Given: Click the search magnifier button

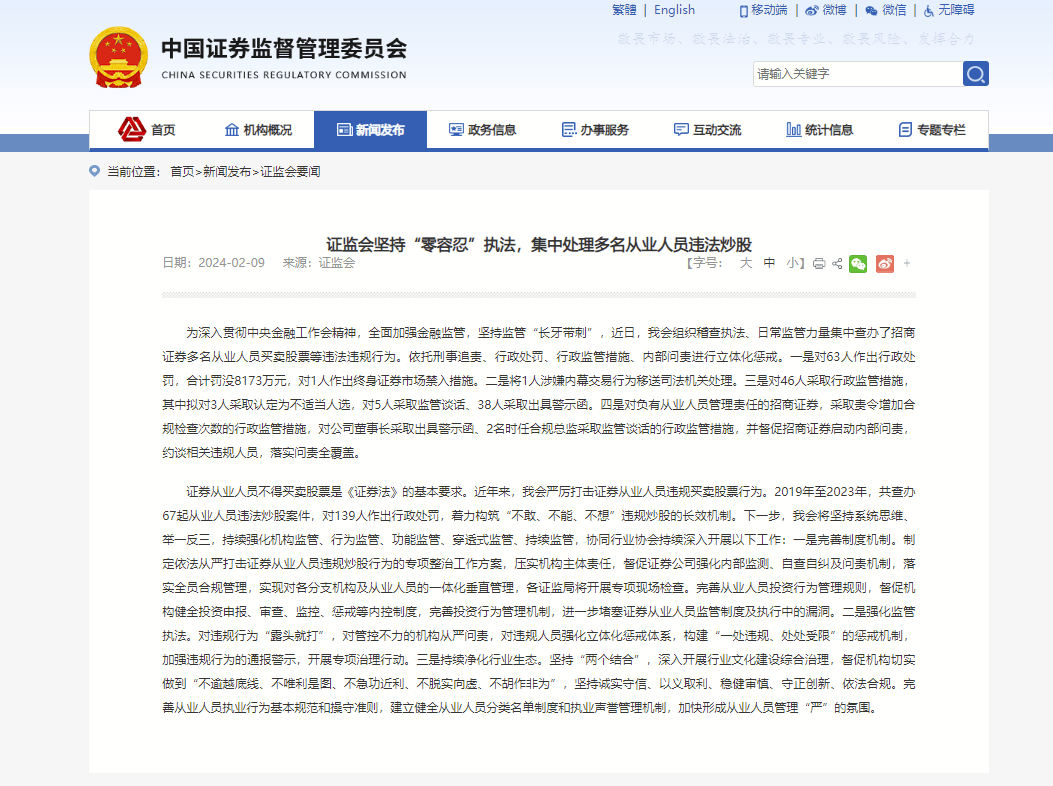Looking at the screenshot, I should (974, 73).
